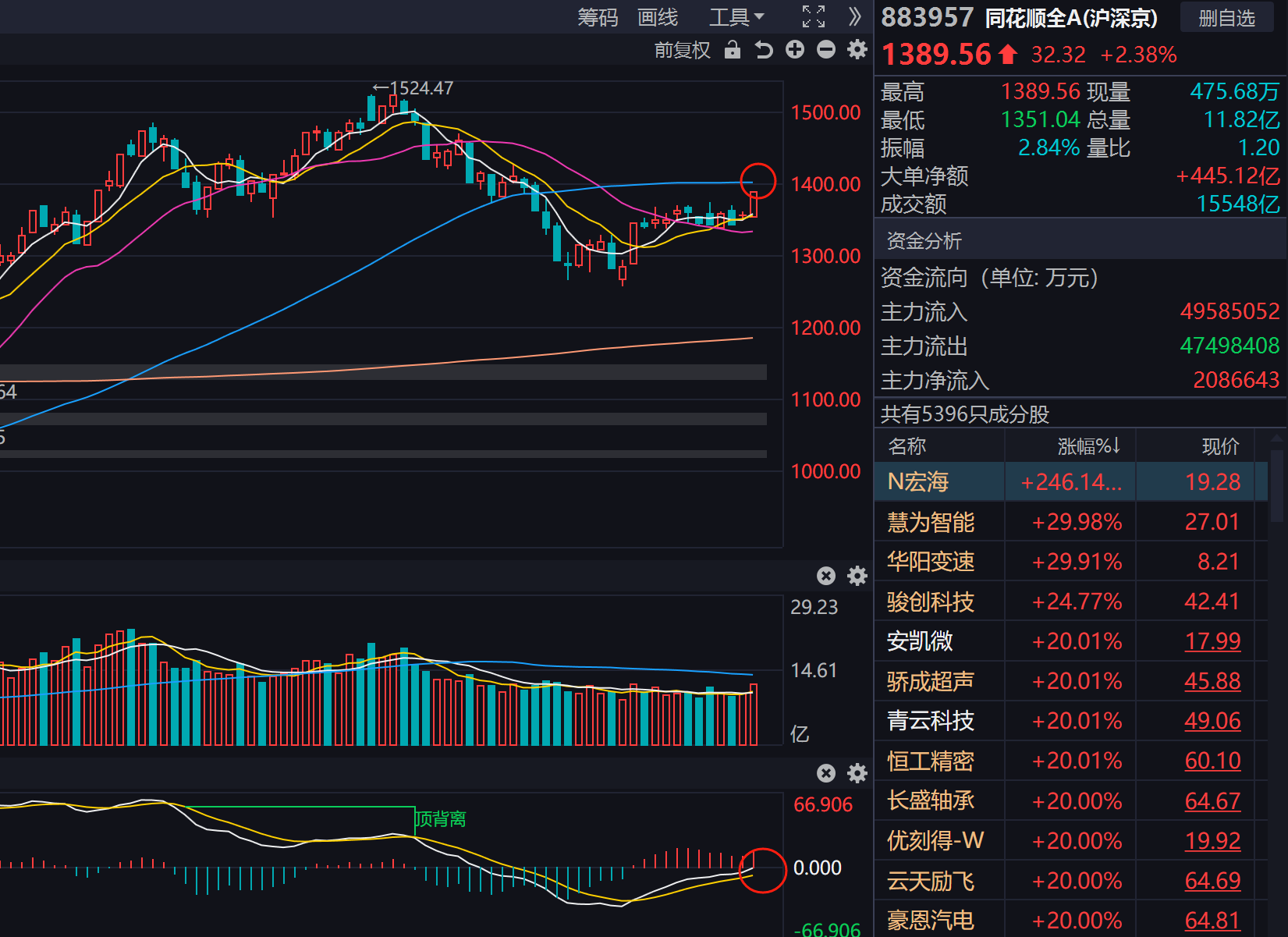Screen dimensions: 1288x937
Task: Close the volume indicator panel
Action: coord(826,576)
